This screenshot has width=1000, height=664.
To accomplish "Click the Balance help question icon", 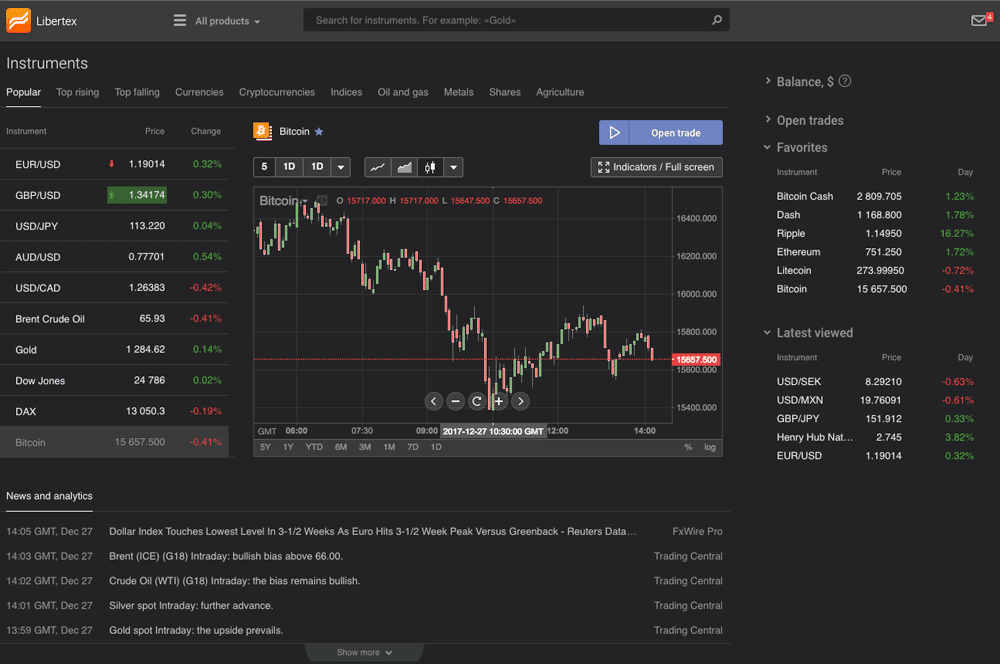I will tap(844, 81).
